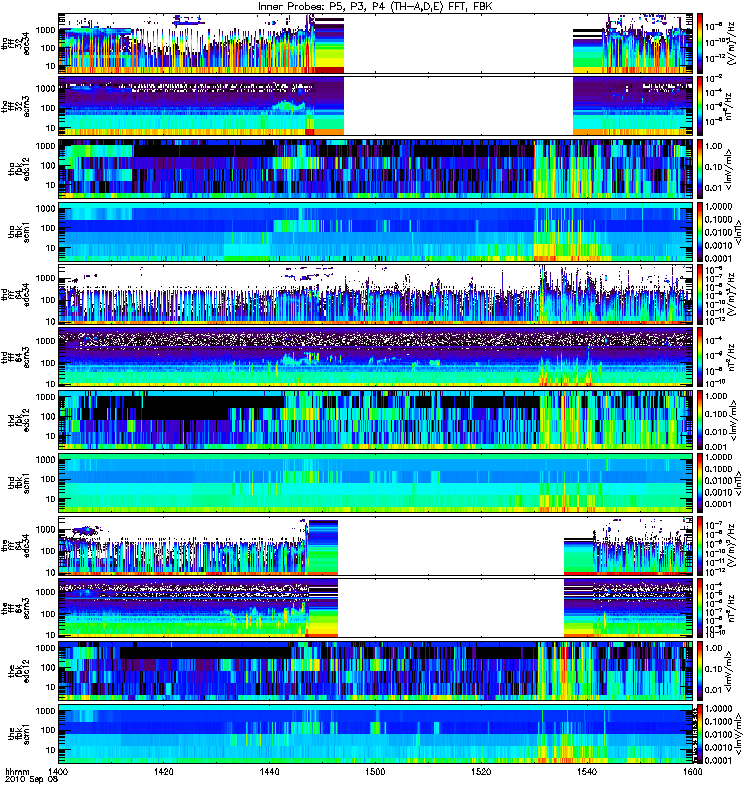
Task: Click the 1600 time tick label
Action: click(692, 772)
